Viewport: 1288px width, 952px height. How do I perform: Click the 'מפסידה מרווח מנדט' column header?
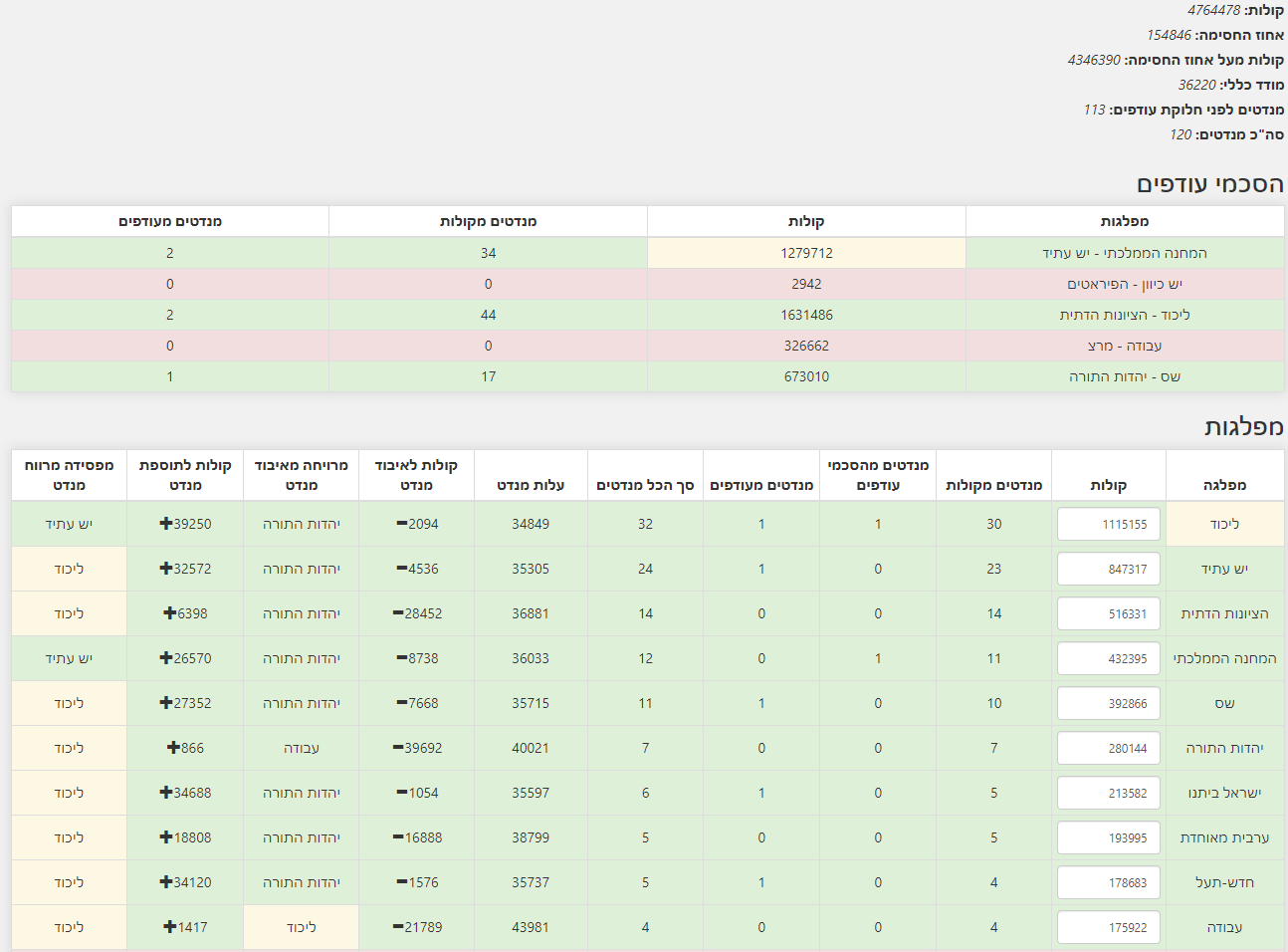[69, 475]
